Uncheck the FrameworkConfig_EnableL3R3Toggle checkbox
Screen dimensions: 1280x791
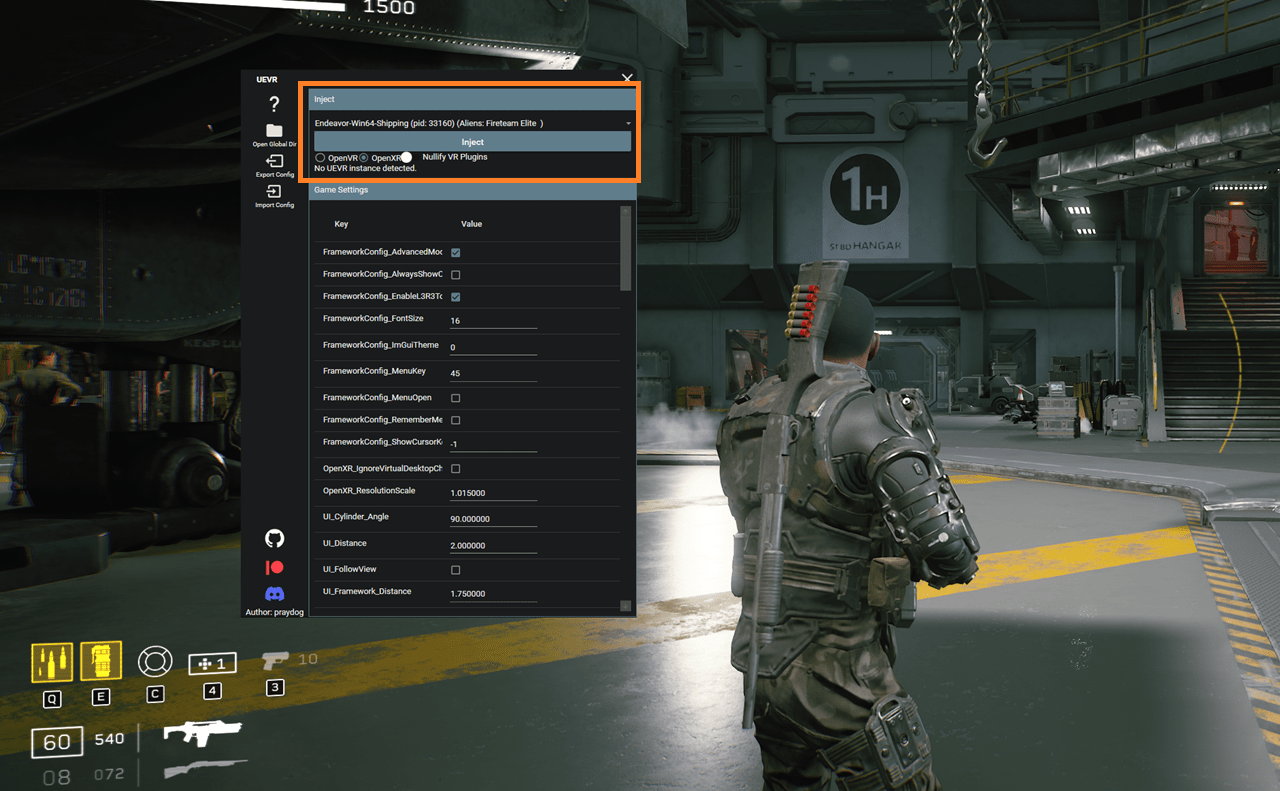tap(456, 297)
